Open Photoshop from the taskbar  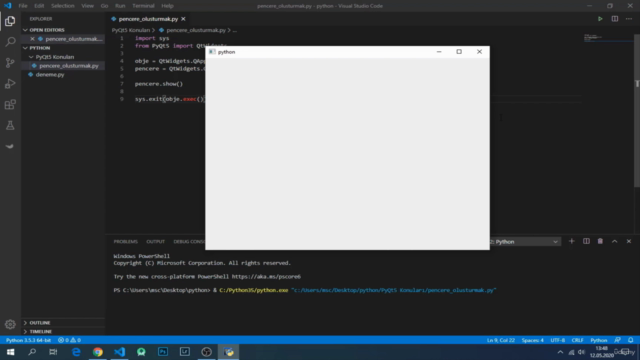[163, 352]
